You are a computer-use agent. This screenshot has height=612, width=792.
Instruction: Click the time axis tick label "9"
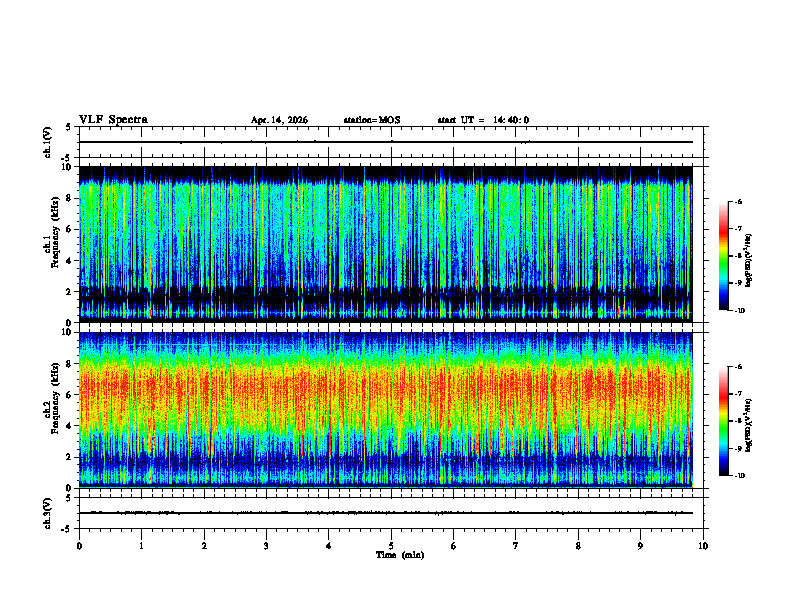(640, 546)
